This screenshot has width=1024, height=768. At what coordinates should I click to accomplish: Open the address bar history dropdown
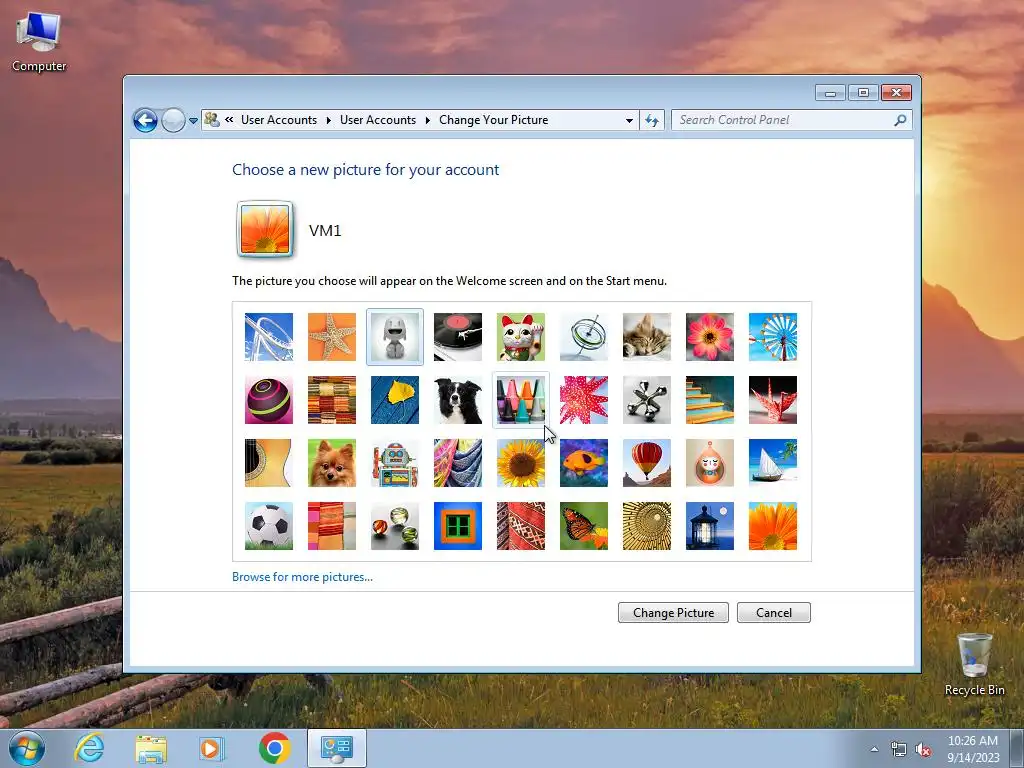pyautogui.click(x=629, y=120)
